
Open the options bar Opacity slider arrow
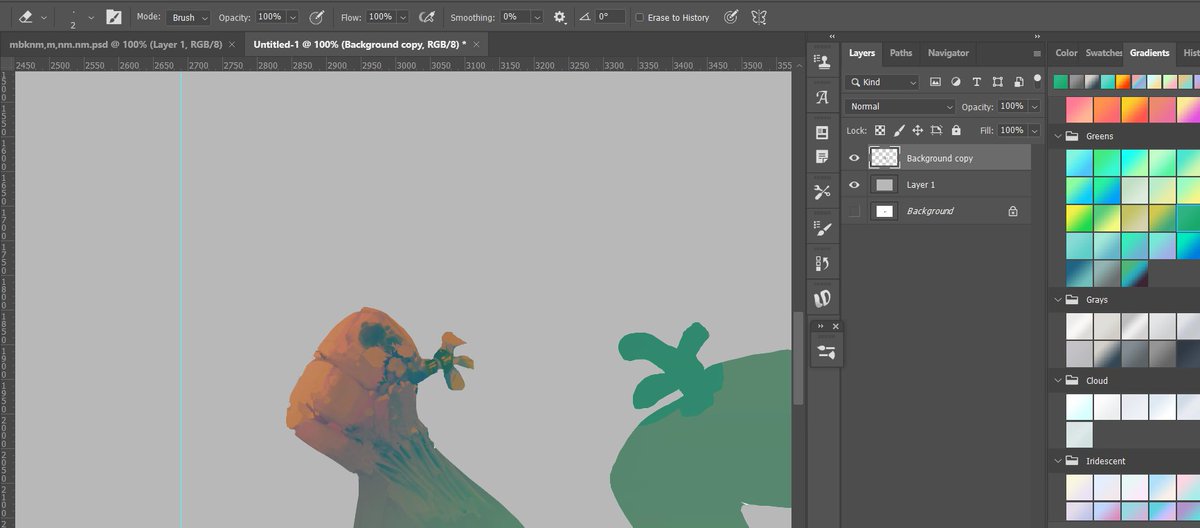click(x=292, y=17)
